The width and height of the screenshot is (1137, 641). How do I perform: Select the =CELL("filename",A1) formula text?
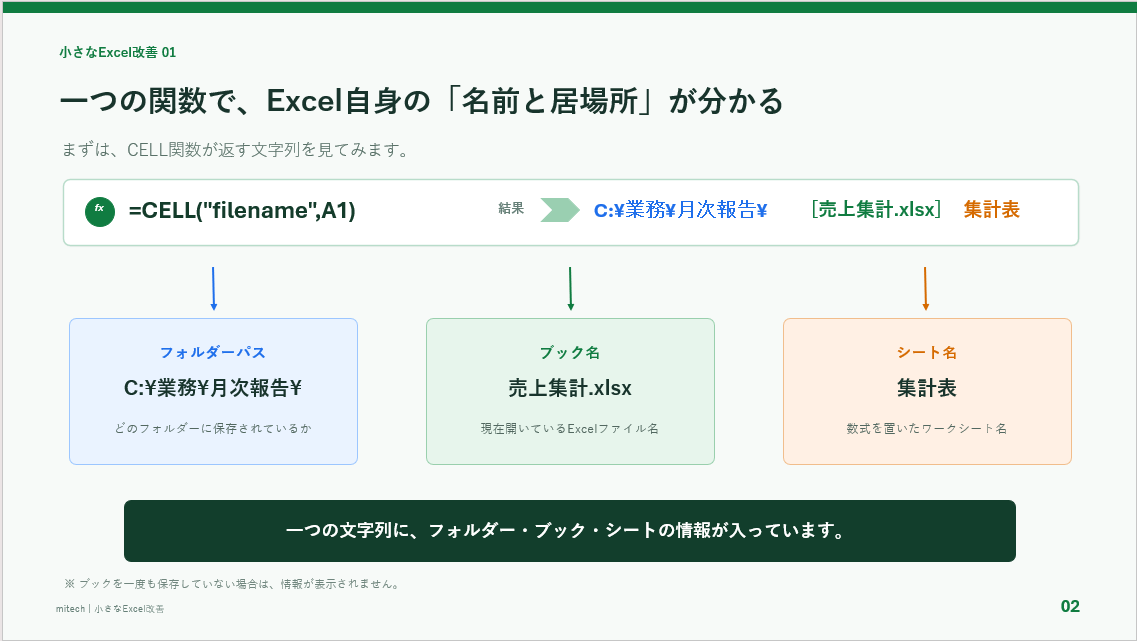coord(242,210)
